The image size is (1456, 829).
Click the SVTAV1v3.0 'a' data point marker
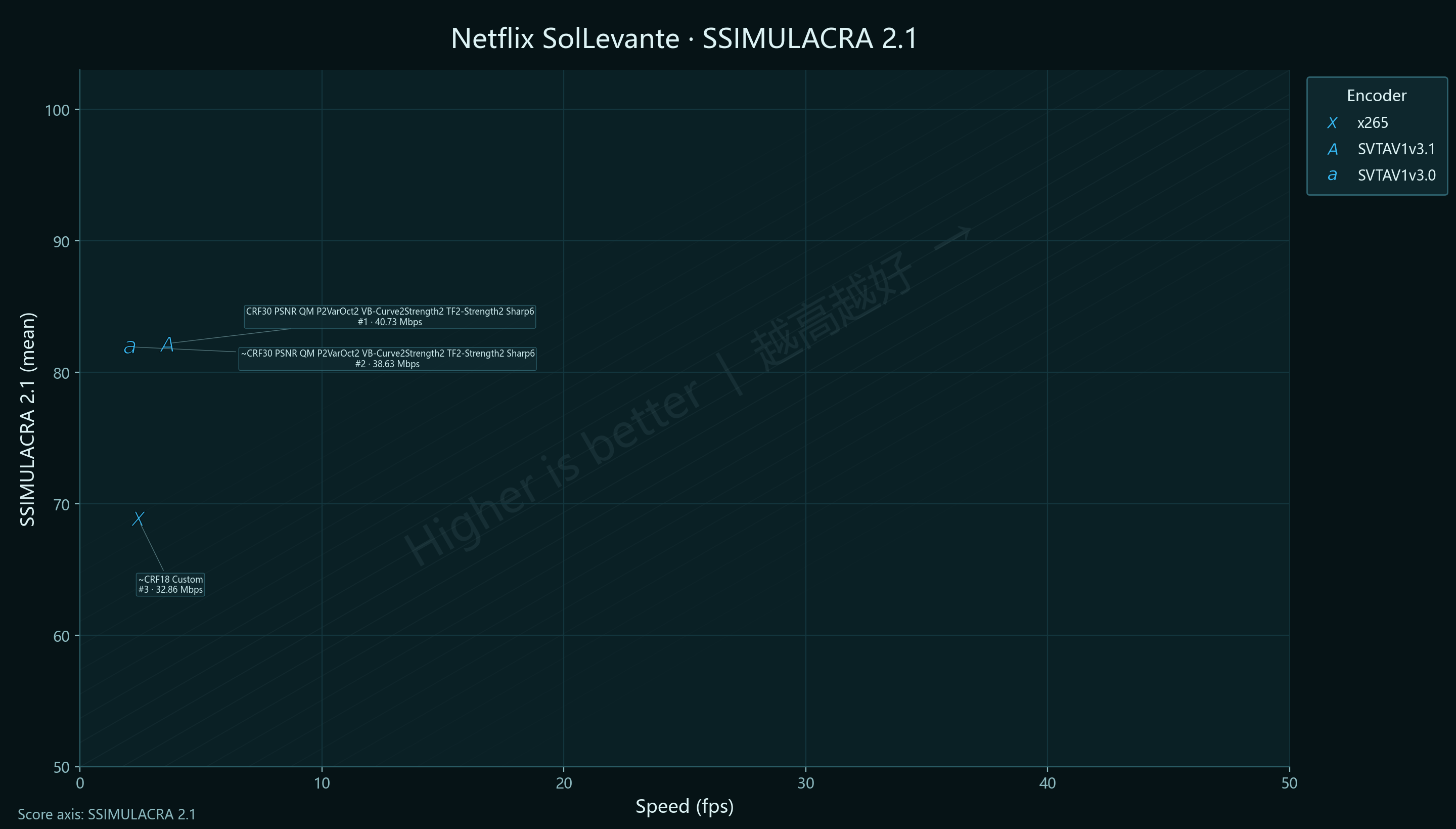130,347
